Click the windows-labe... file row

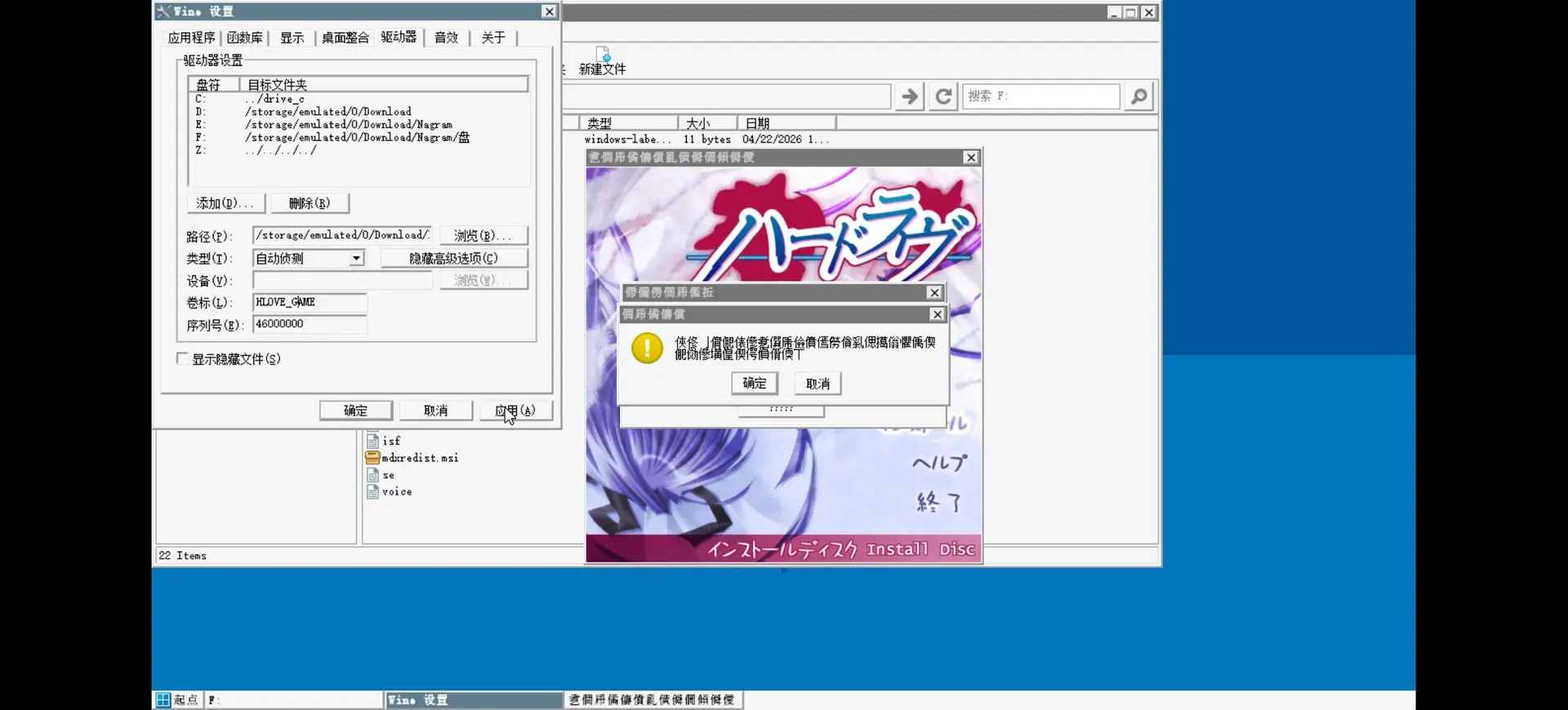tap(706, 140)
